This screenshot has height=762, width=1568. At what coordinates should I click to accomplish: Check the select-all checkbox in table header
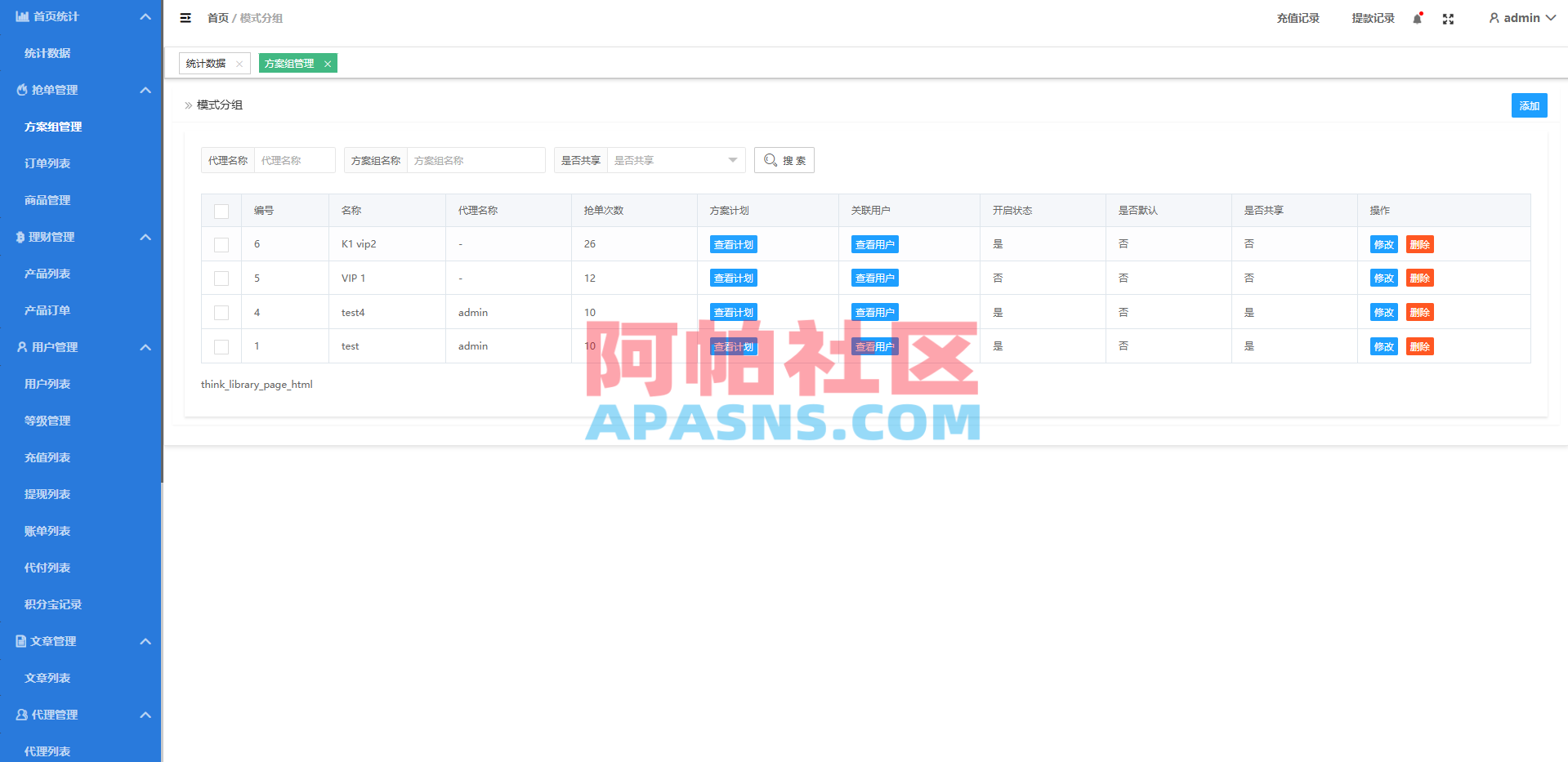tap(221, 211)
